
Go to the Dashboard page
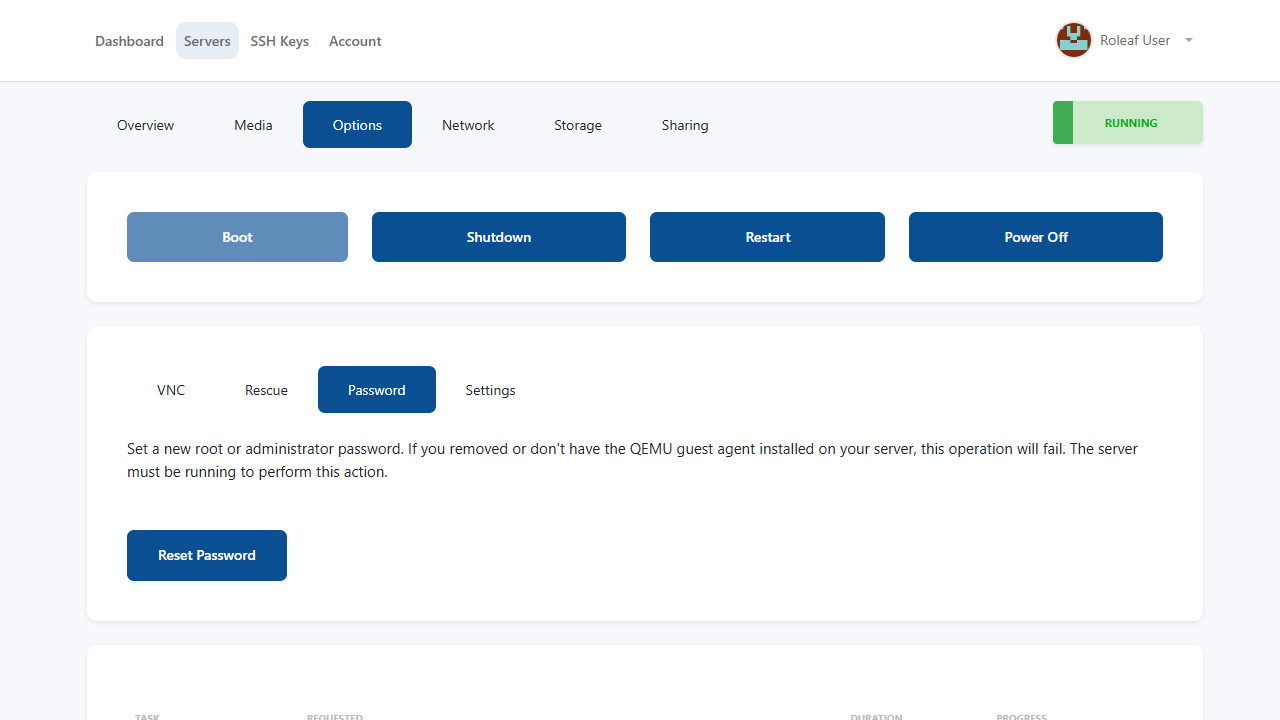pyautogui.click(x=129, y=41)
